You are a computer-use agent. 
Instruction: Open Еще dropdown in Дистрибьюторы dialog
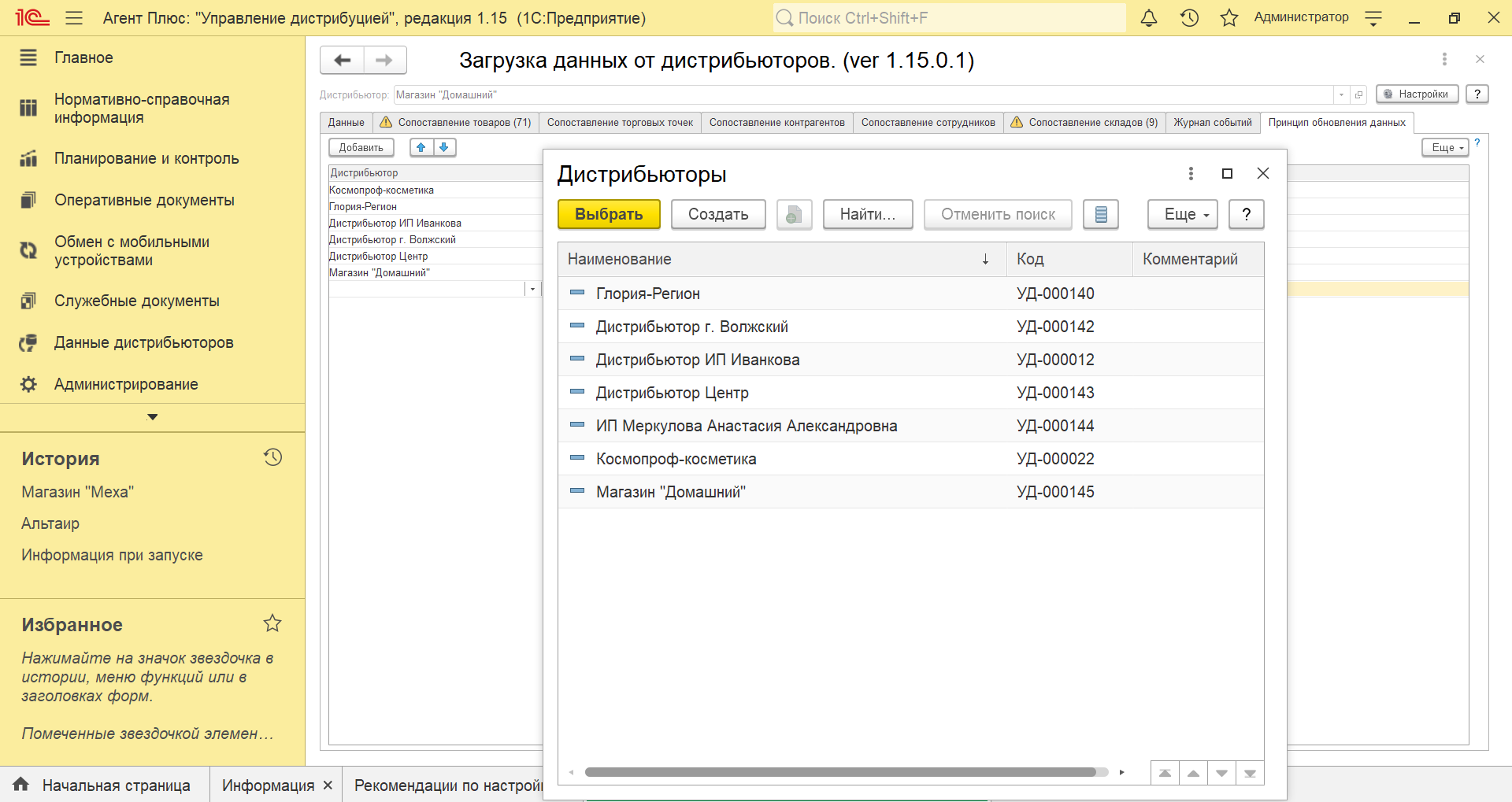point(1183,214)
